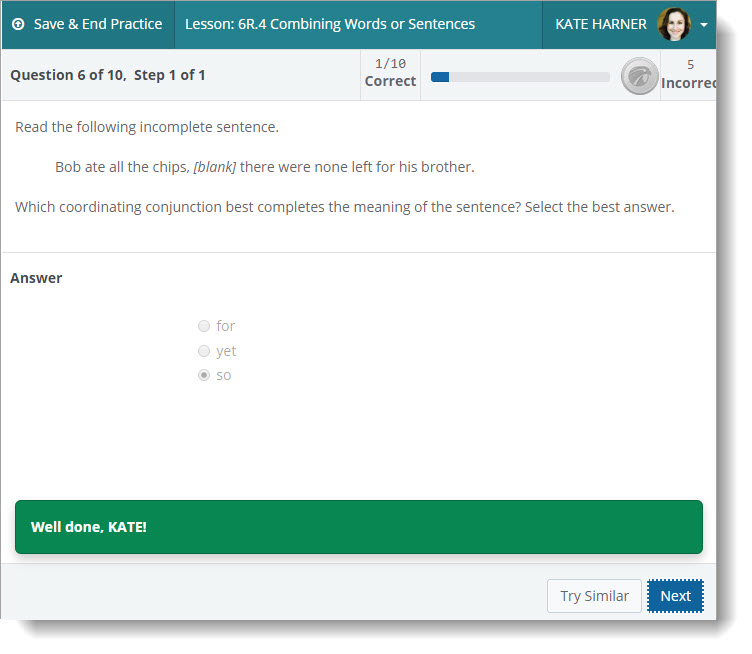
Task: Click the Question 6 of 10 step label
Action: click(x=108, y=75)
